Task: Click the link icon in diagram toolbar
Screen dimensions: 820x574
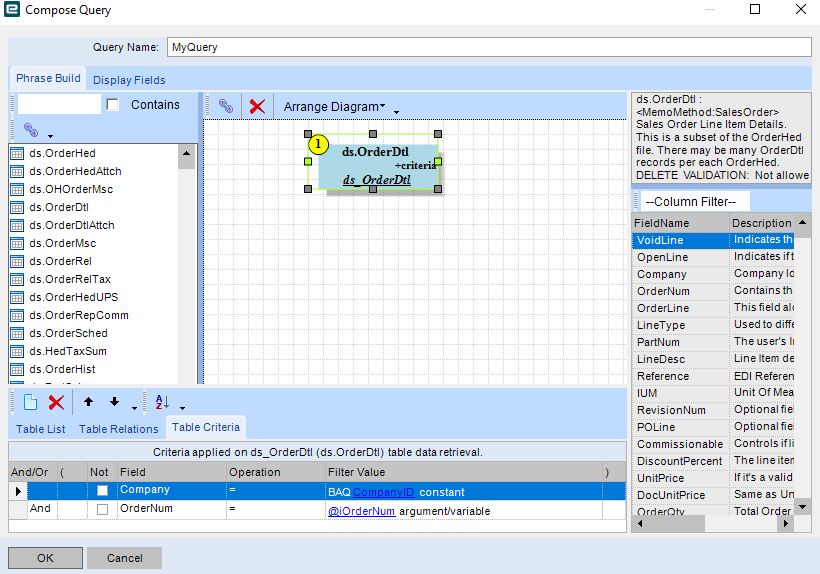Action: pyautogui.click(x=226, y=106)
